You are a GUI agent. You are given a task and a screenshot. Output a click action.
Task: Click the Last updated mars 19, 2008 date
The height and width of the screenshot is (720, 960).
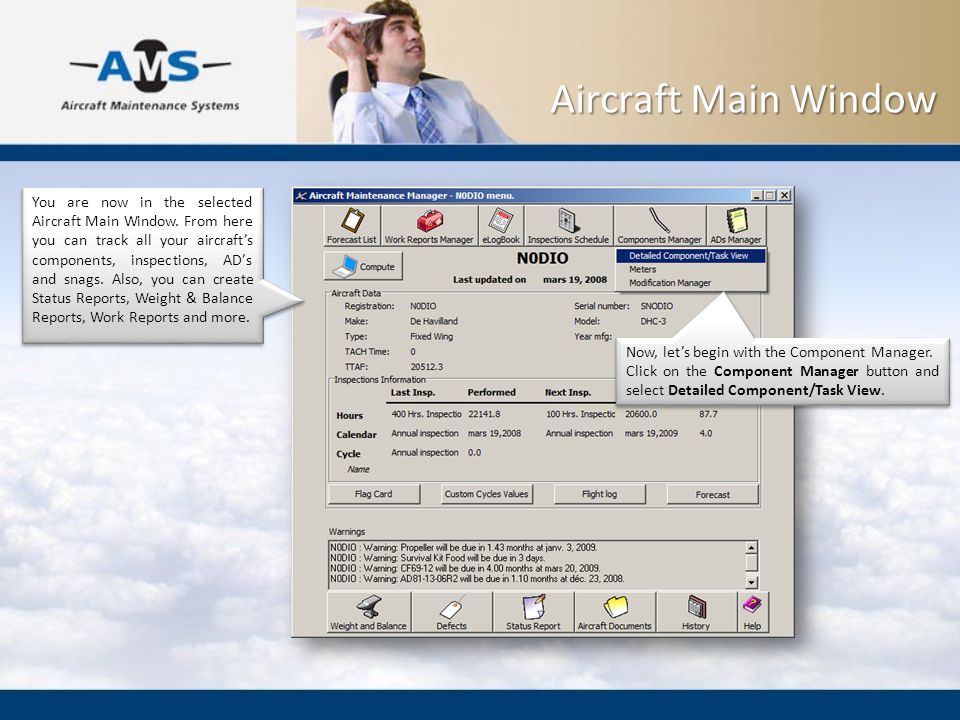575,279
